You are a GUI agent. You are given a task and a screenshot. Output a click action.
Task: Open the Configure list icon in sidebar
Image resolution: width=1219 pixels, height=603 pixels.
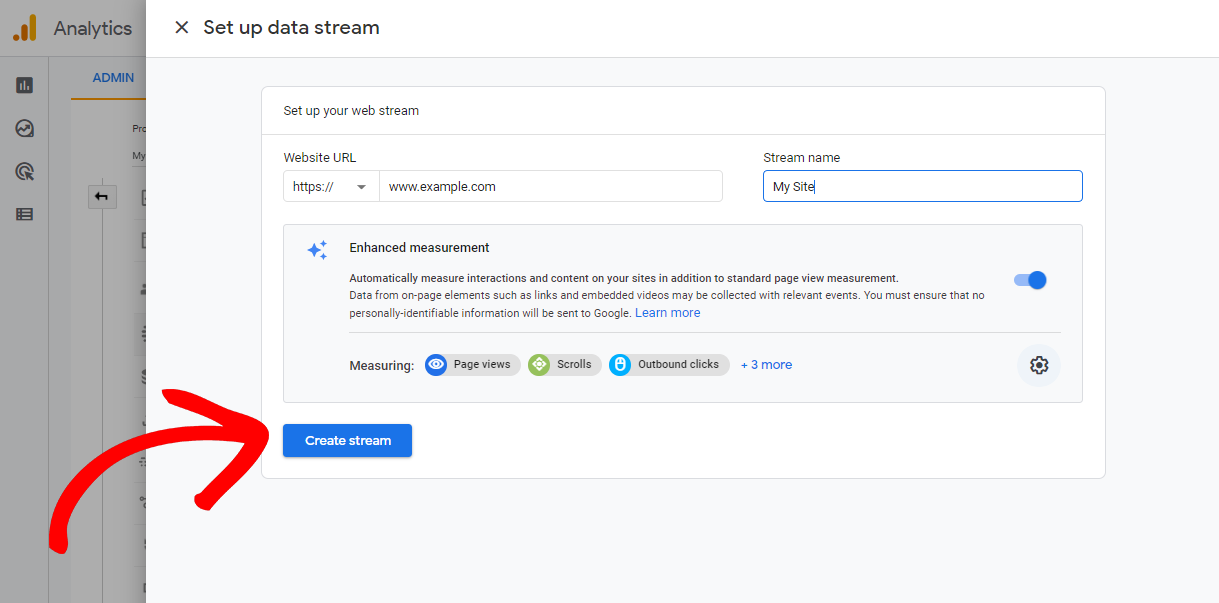tap(25, 214)
